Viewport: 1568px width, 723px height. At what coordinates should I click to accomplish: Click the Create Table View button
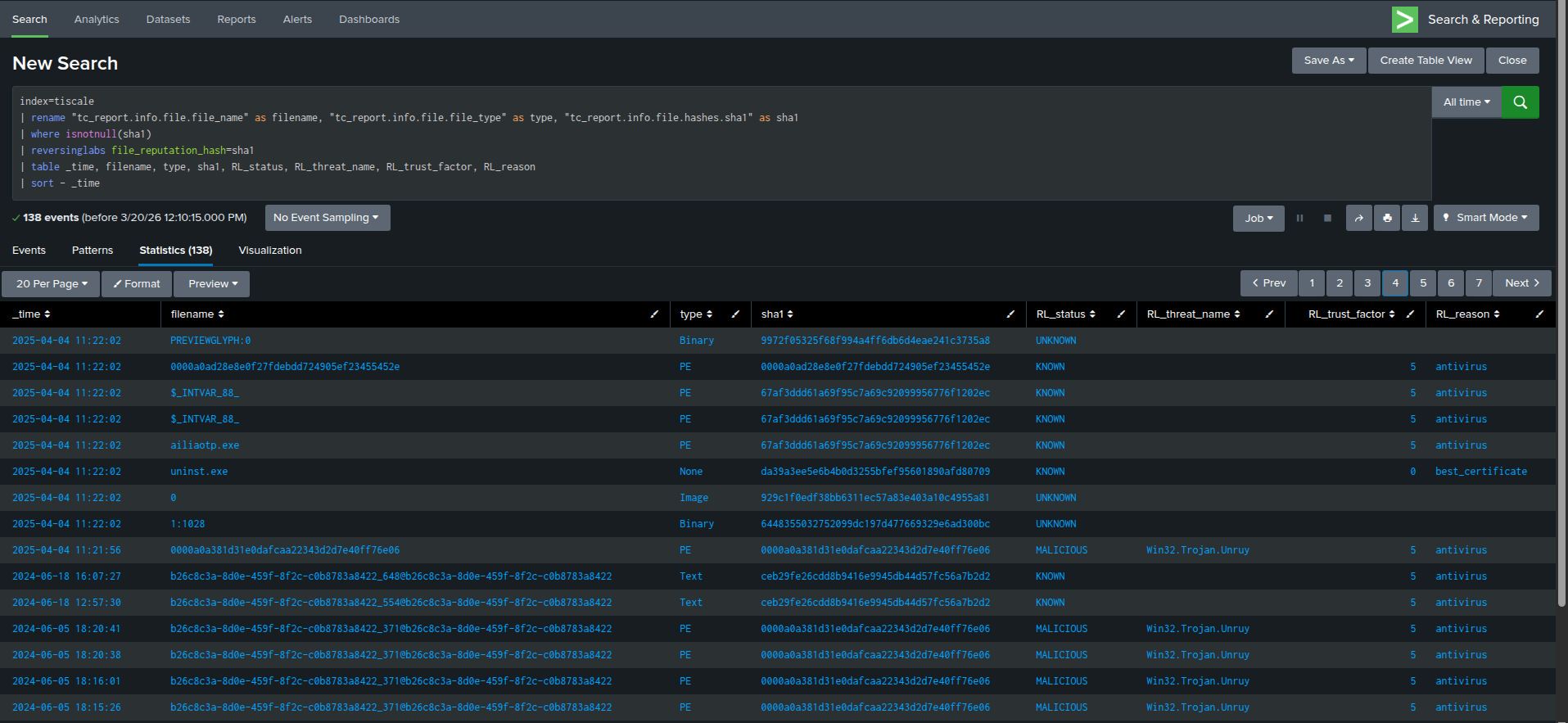pos(1426,61)
